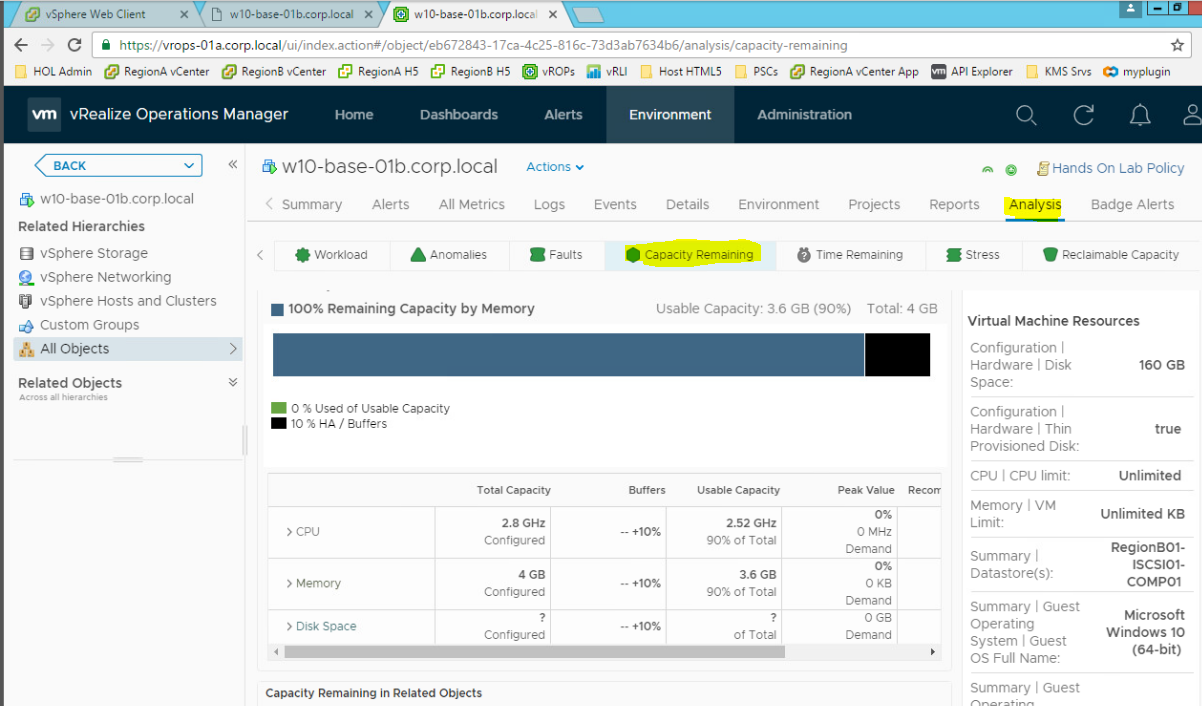
Task: Open the vRLI bookmark
Action: coord(606,71)
